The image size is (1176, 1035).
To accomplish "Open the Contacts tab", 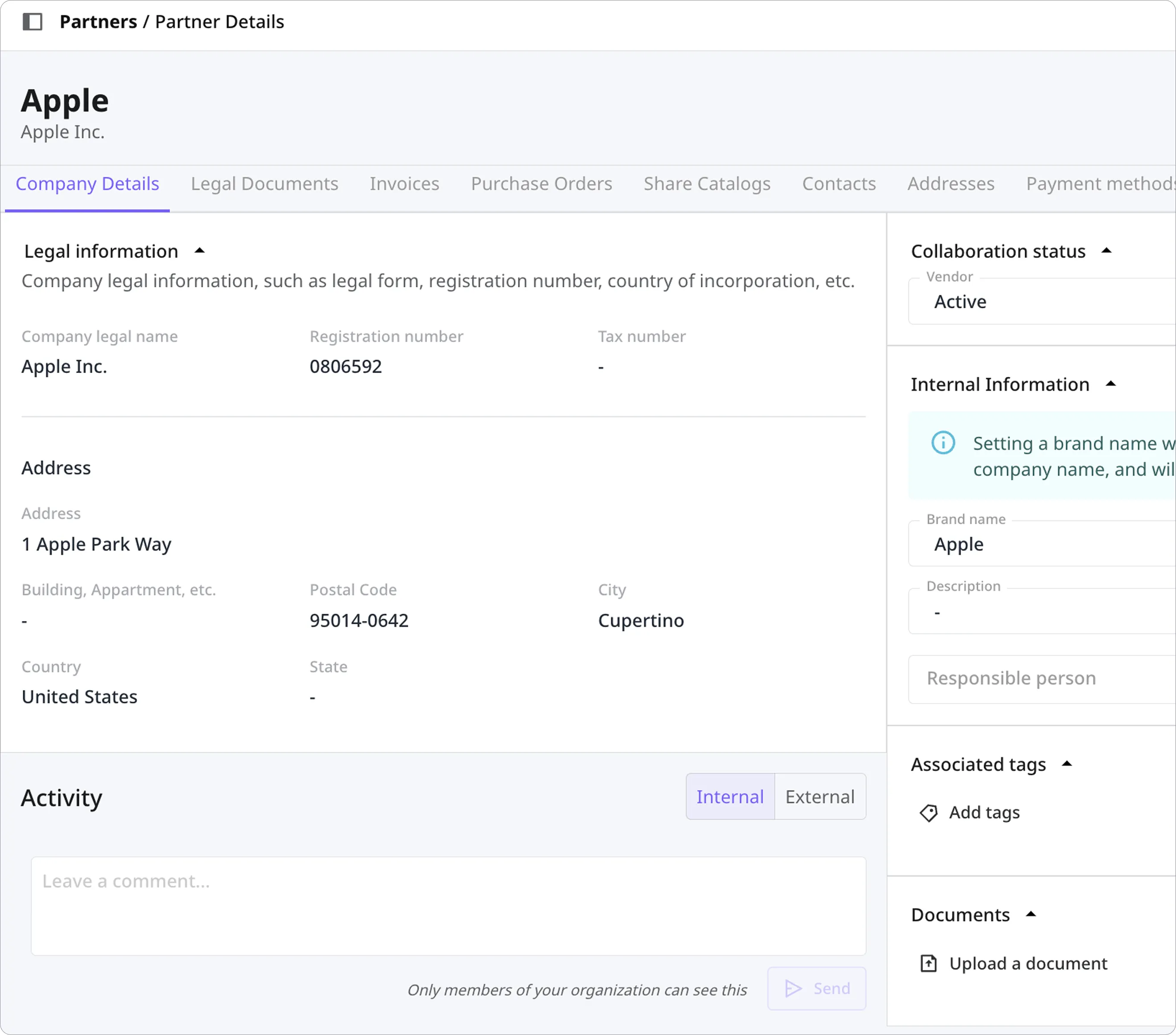I will point(839,183).
